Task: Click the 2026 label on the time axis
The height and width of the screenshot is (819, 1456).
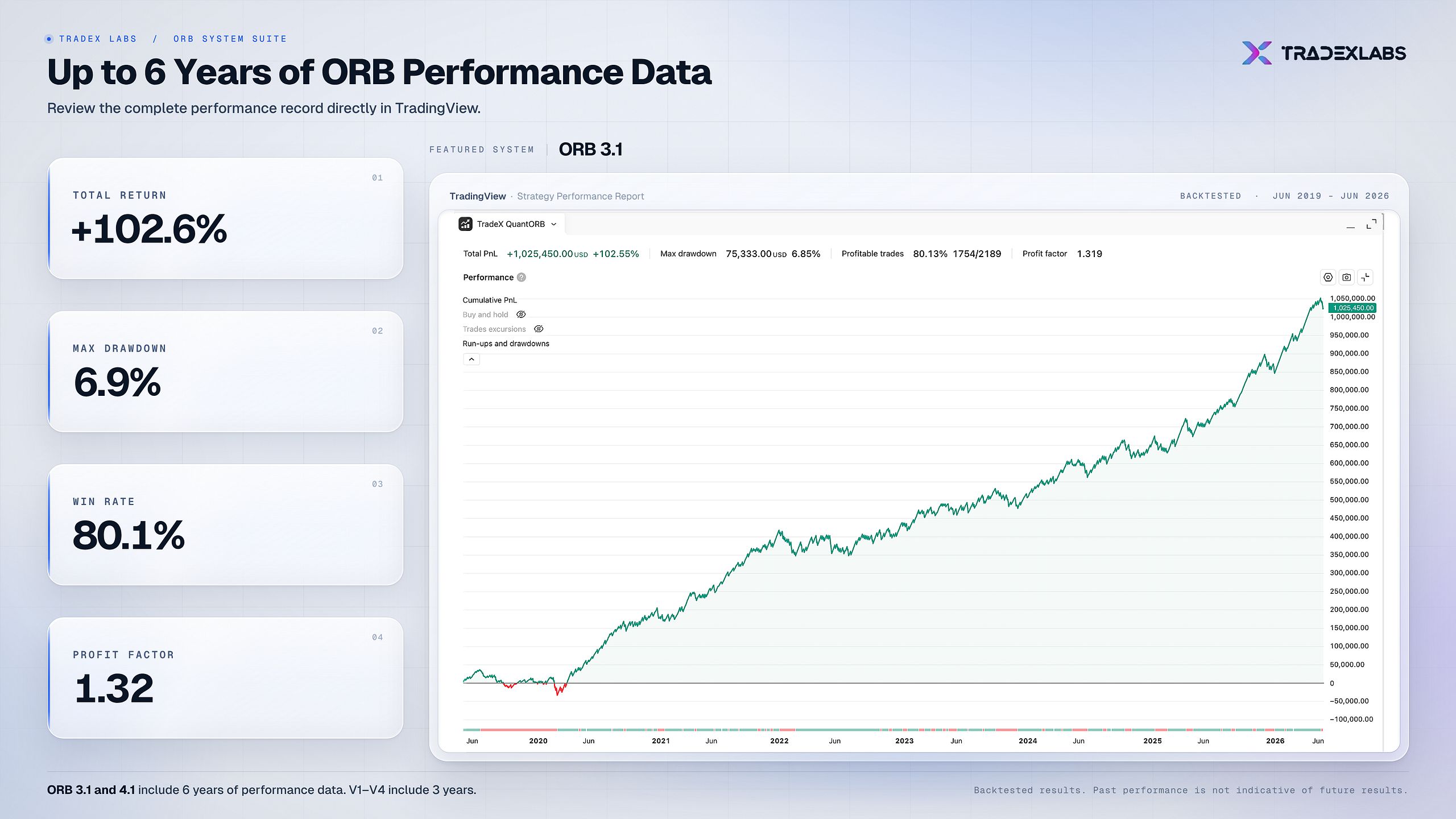Action: pos(1275,741)
